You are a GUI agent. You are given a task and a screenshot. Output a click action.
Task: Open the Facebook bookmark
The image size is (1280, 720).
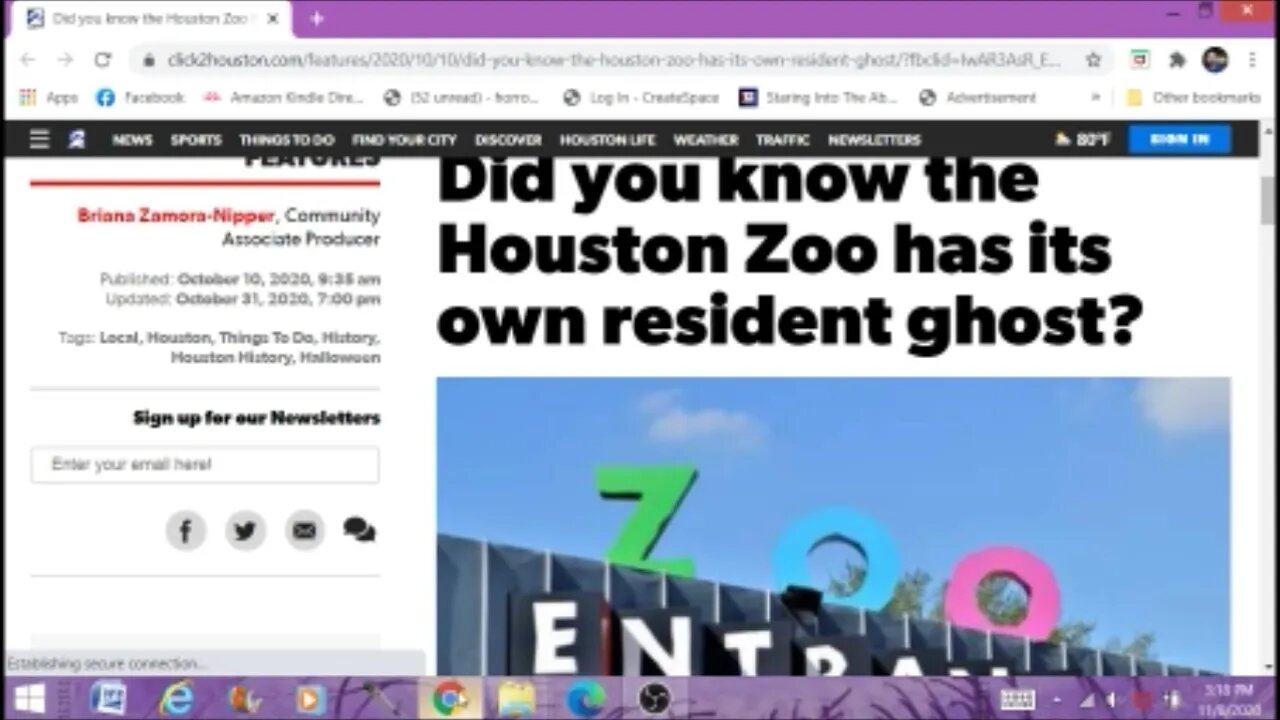coord(140,98)
